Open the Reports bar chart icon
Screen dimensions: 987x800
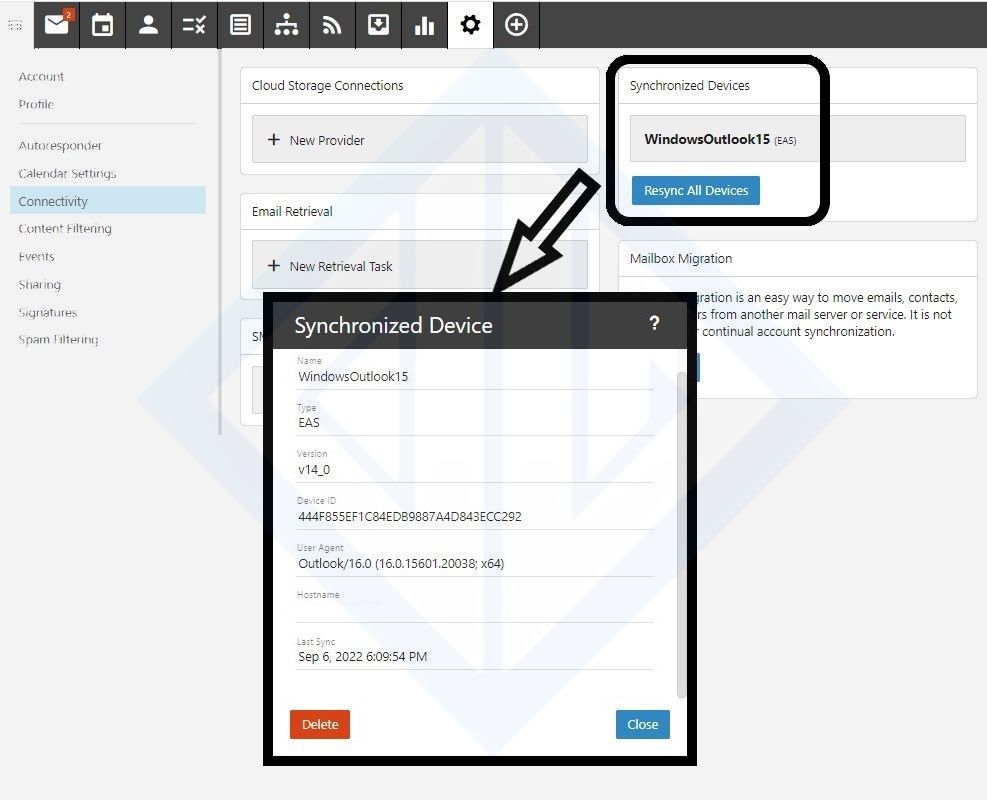(x=424, y=25)
